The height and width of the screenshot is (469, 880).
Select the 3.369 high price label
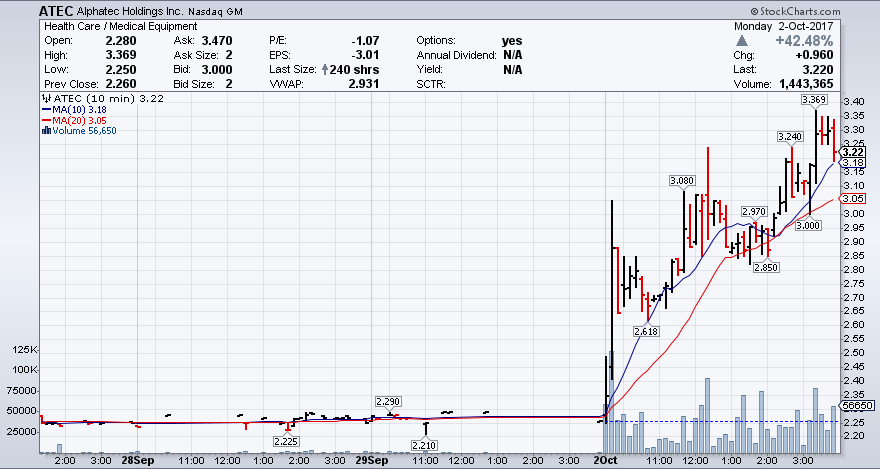pos(814,99)
